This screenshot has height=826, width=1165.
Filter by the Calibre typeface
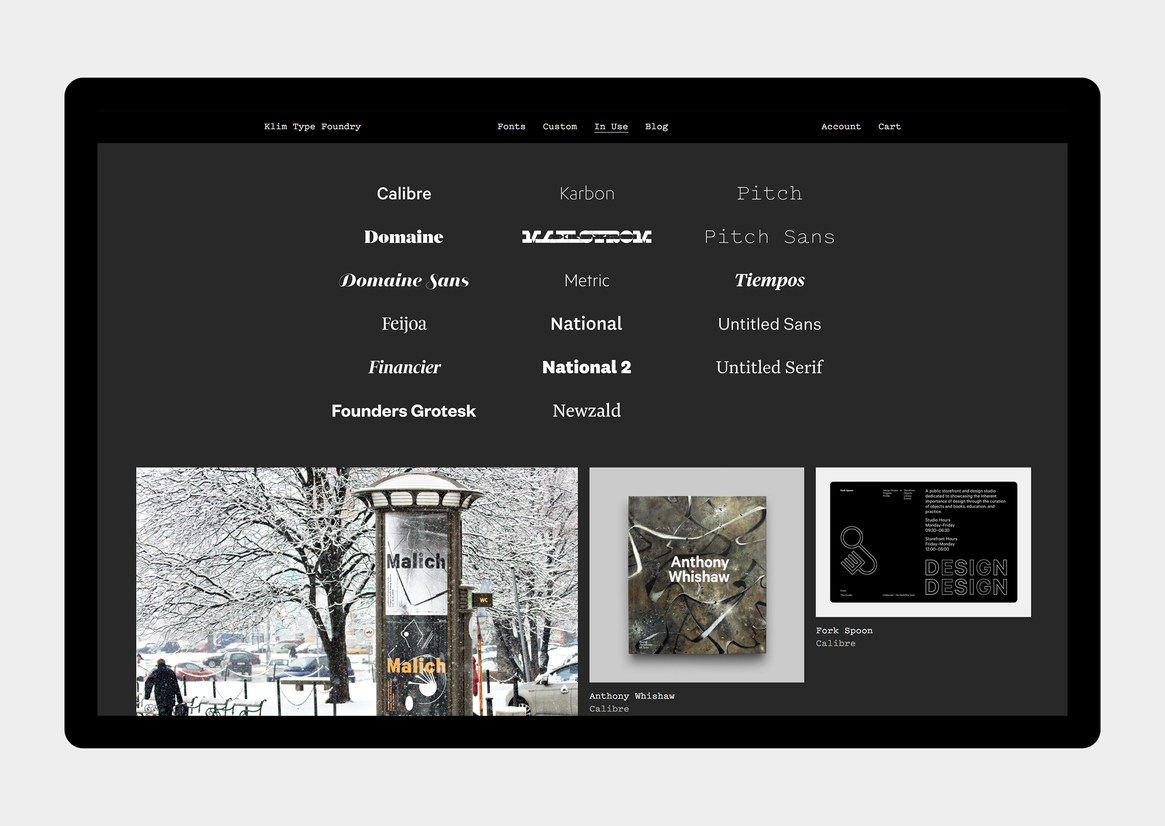403,193
